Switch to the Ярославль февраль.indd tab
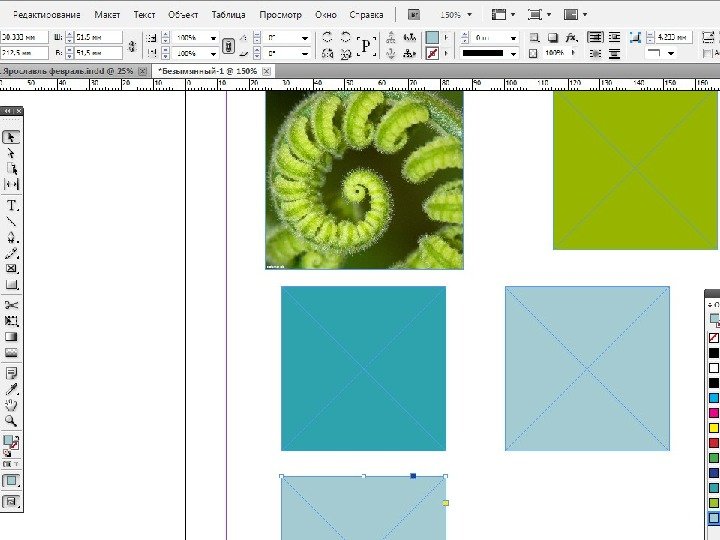Viewport: 720px width, 540px height. (x=67, y=71)
